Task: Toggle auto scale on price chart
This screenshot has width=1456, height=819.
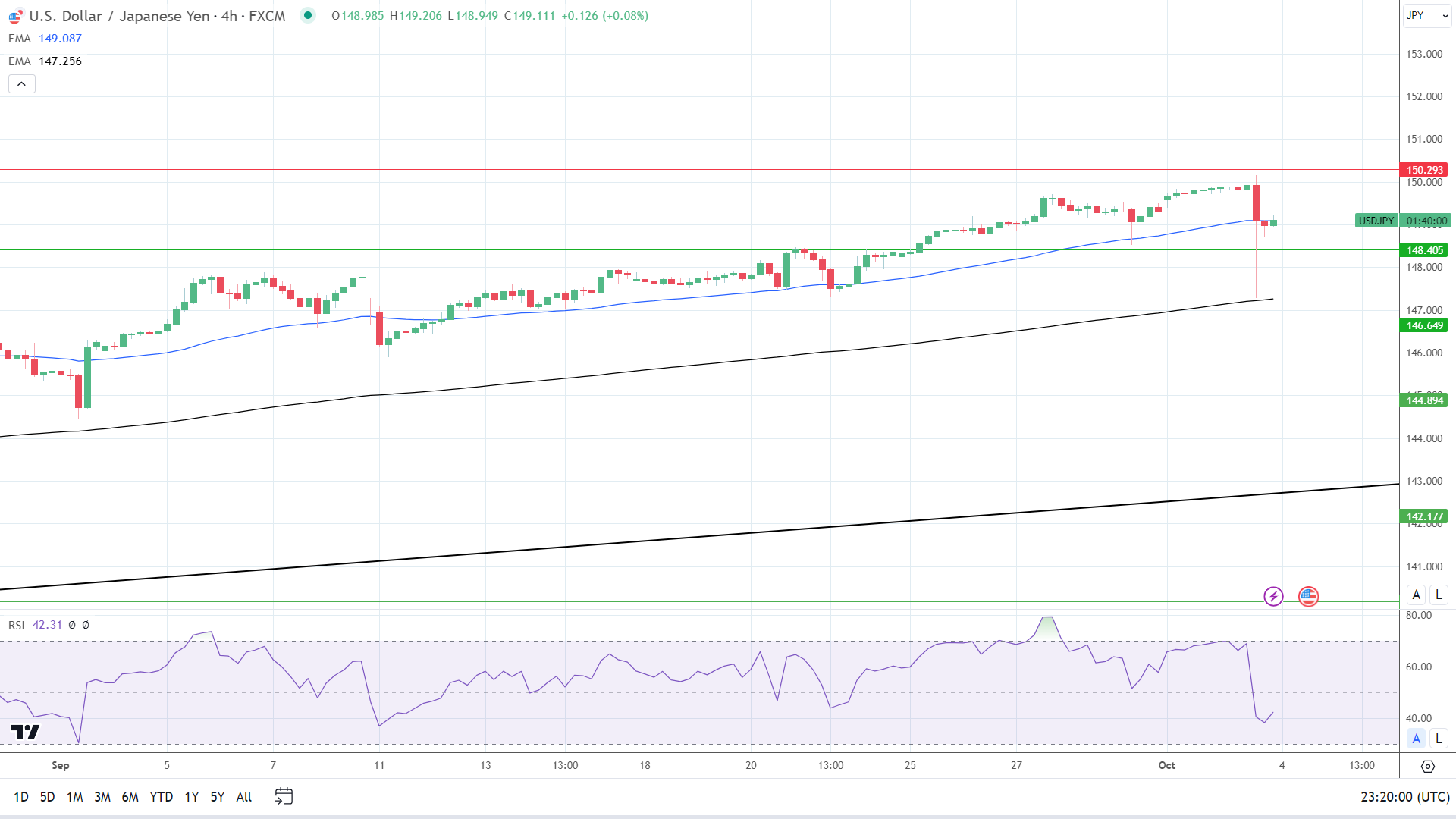Action: pos(1416,595)
